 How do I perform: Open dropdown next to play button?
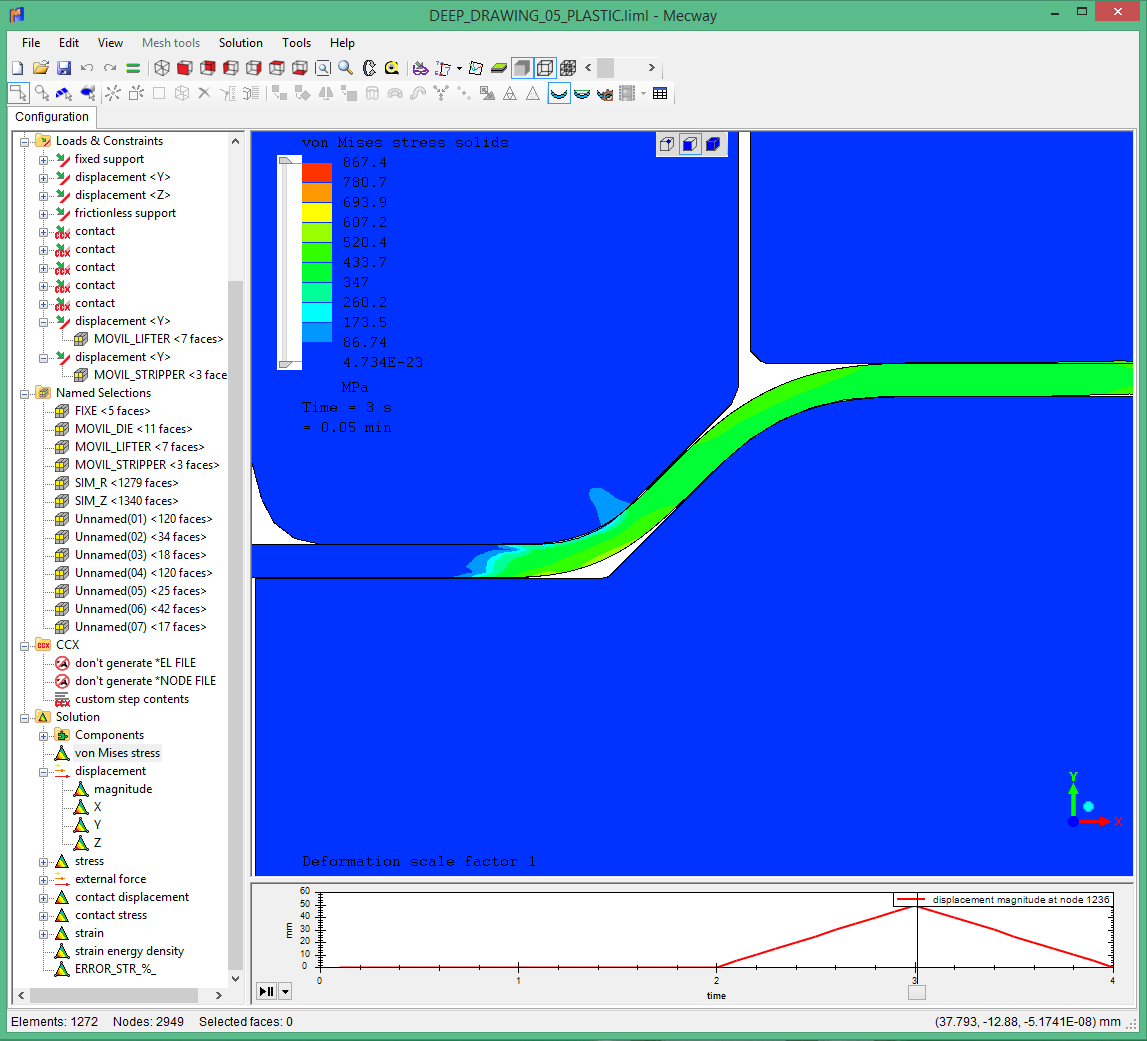pyautogui.click(x=285, y=992)
